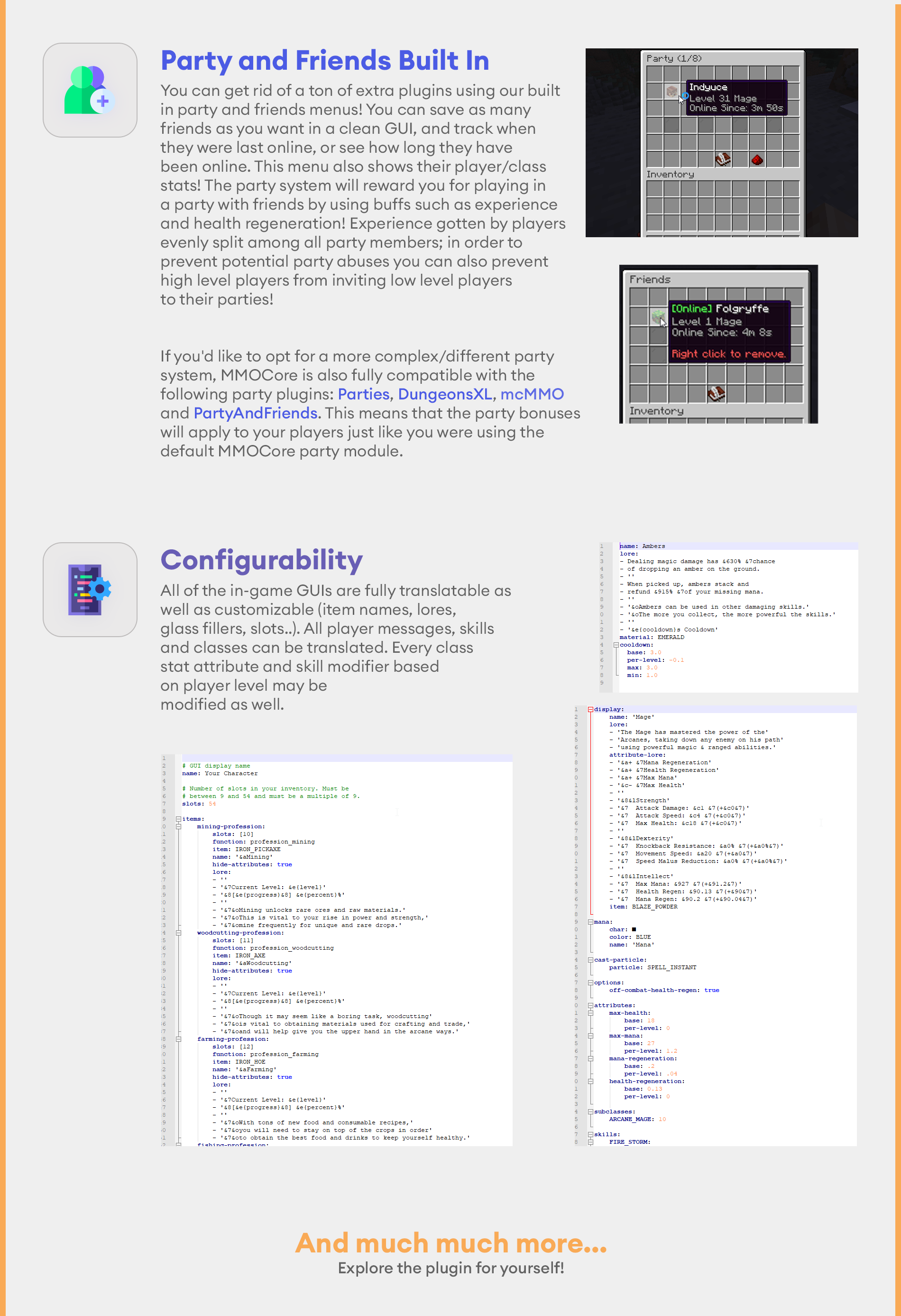View the Friends menu screenshot
Screen dimensions: 901x1316
(x=718, y=344)
